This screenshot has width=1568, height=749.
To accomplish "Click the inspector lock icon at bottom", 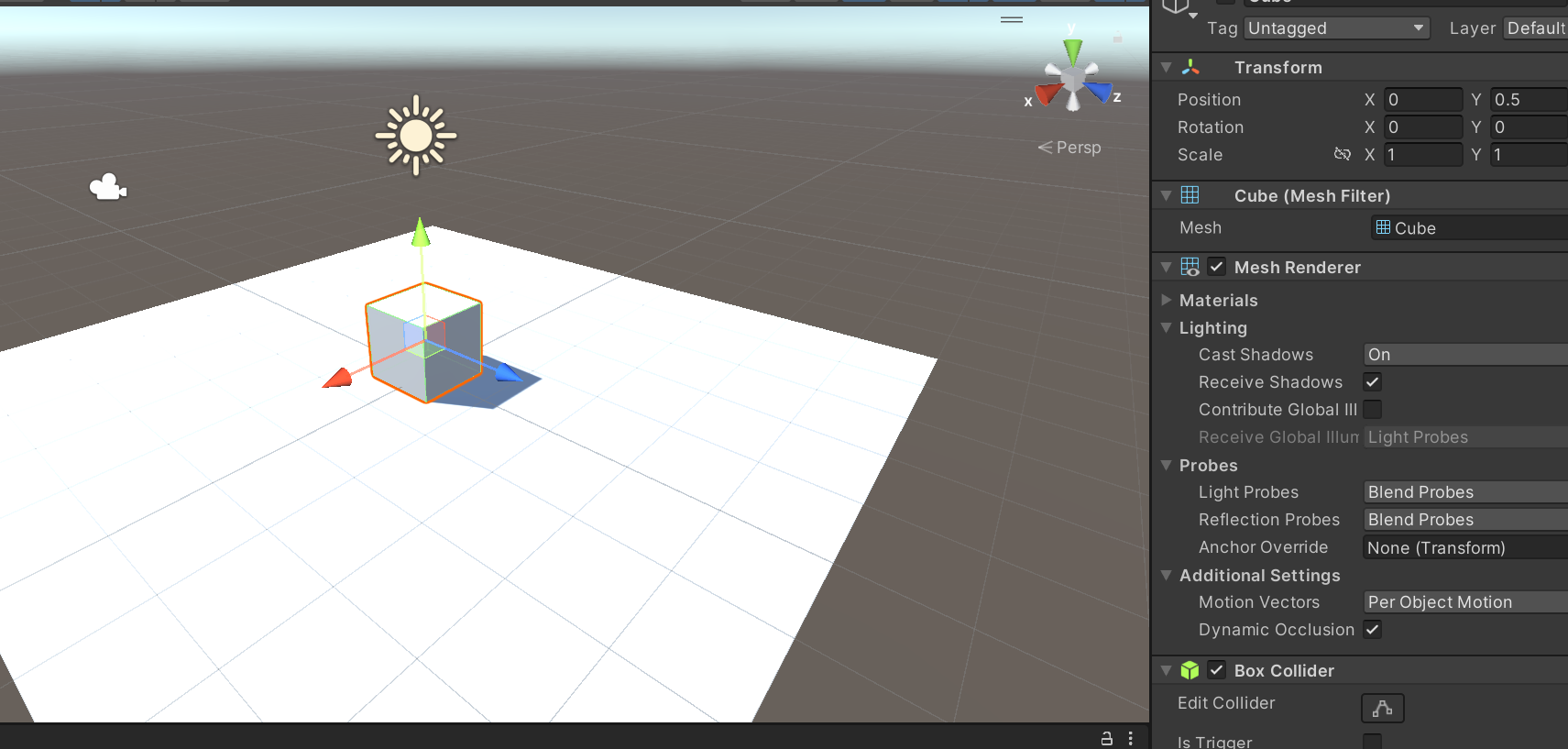I will [x=1106, y=738].
